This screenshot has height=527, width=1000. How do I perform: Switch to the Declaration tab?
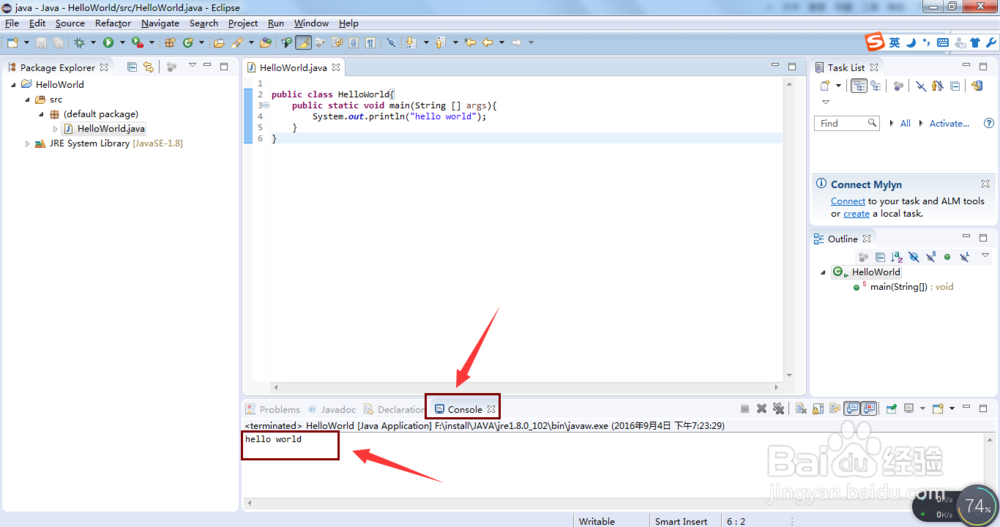(x=394, y=410)
